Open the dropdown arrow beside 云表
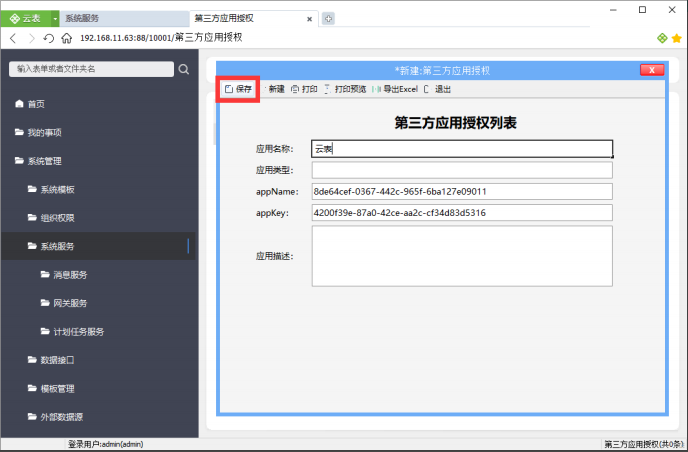This screenshot has width=688, height=452. click(55, 19)
